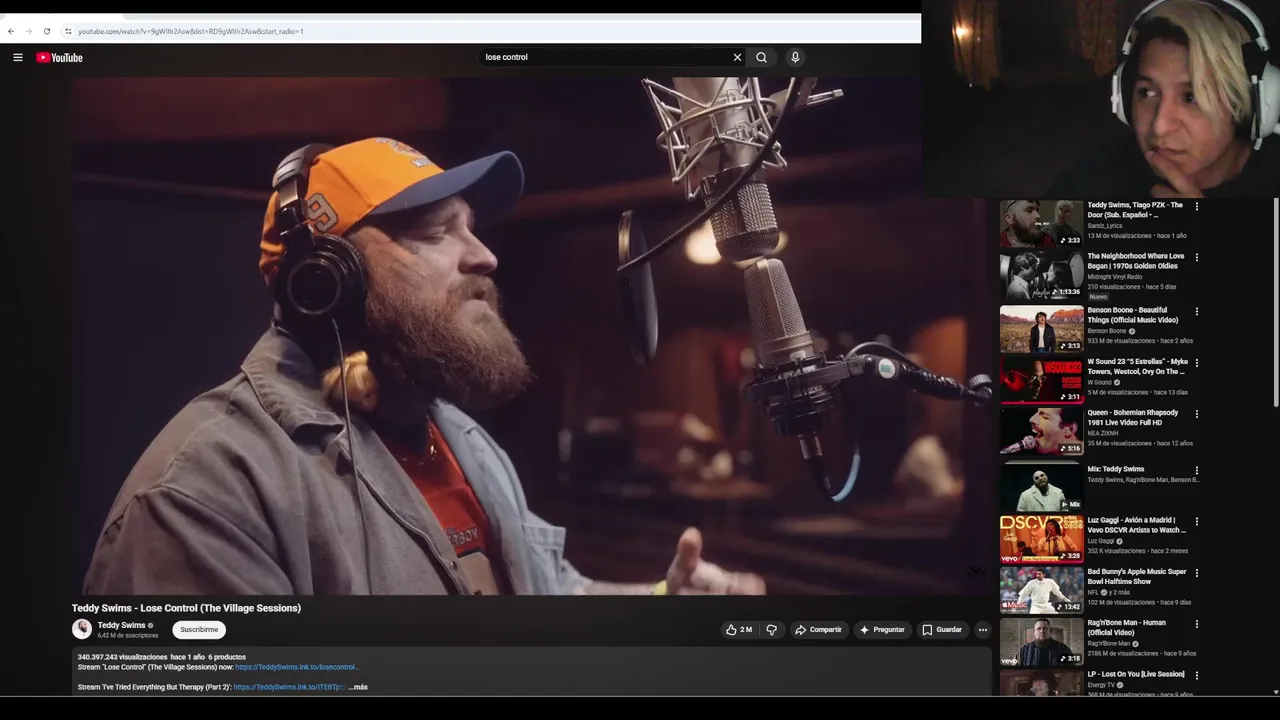This screenshot has width=1280, height=720.
Task: Click the magnifier search button
Action: pyautogui.click(x=762, y=57)
